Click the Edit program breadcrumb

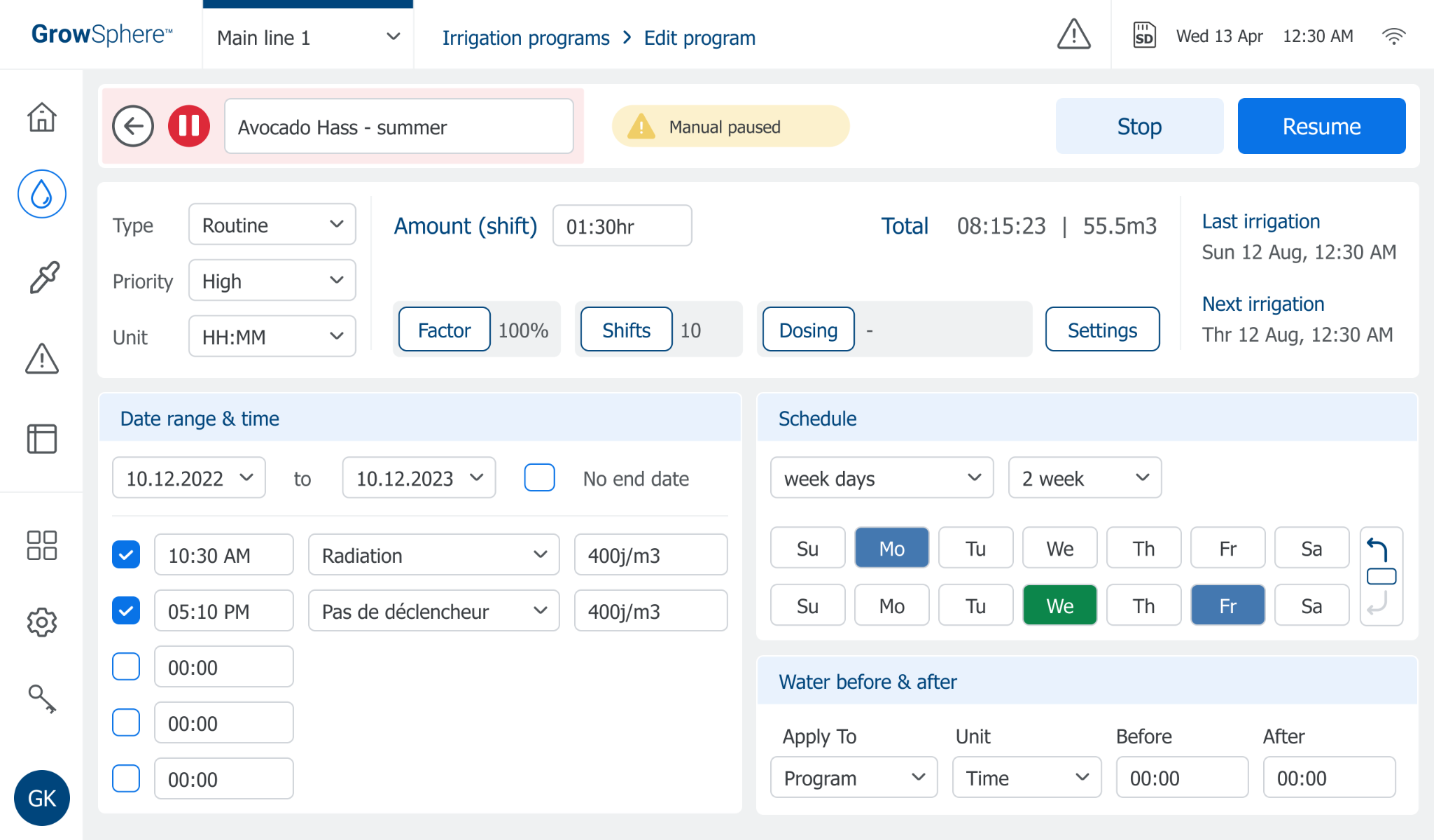699,38
